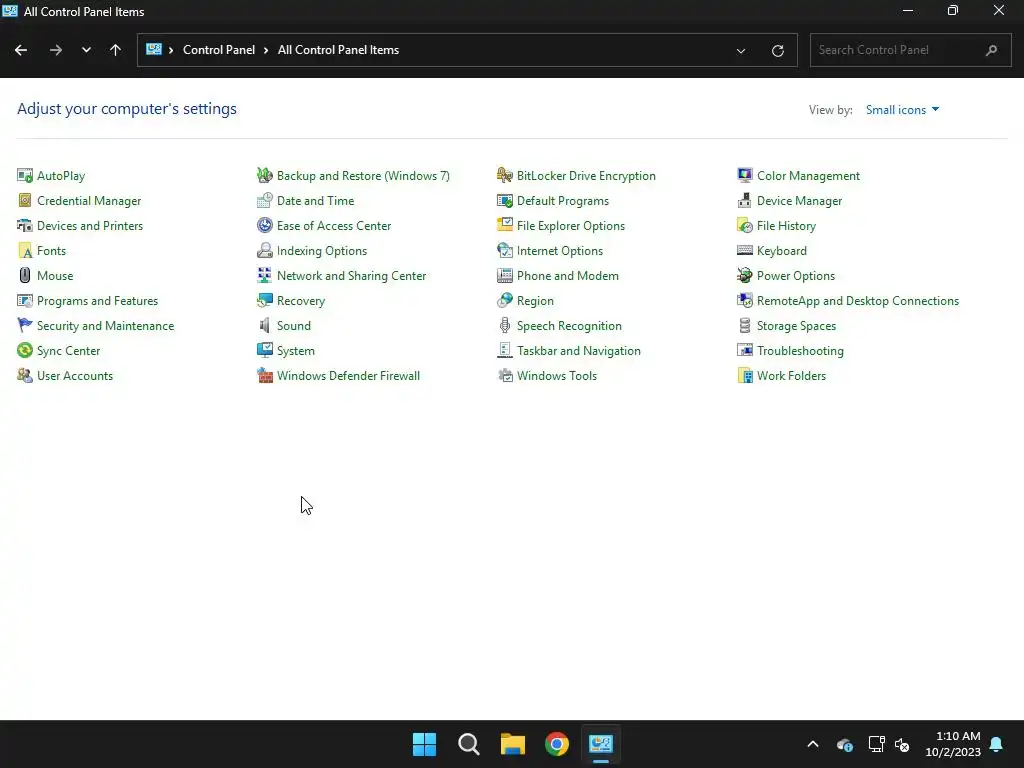Click the Phone and Modem icon

tap(505, 276)
